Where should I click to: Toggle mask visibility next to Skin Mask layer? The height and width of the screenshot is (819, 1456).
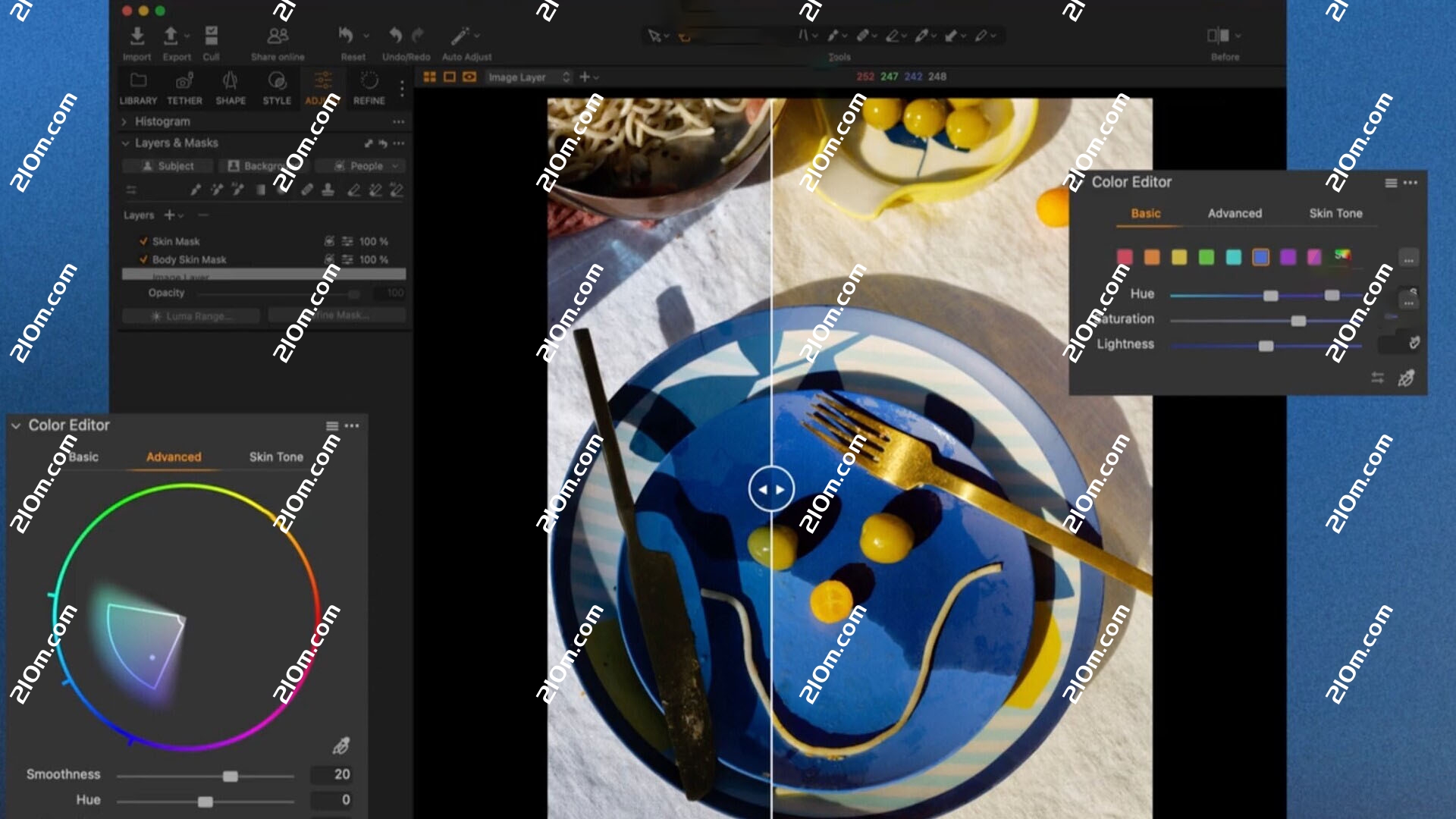coord(328,241)
